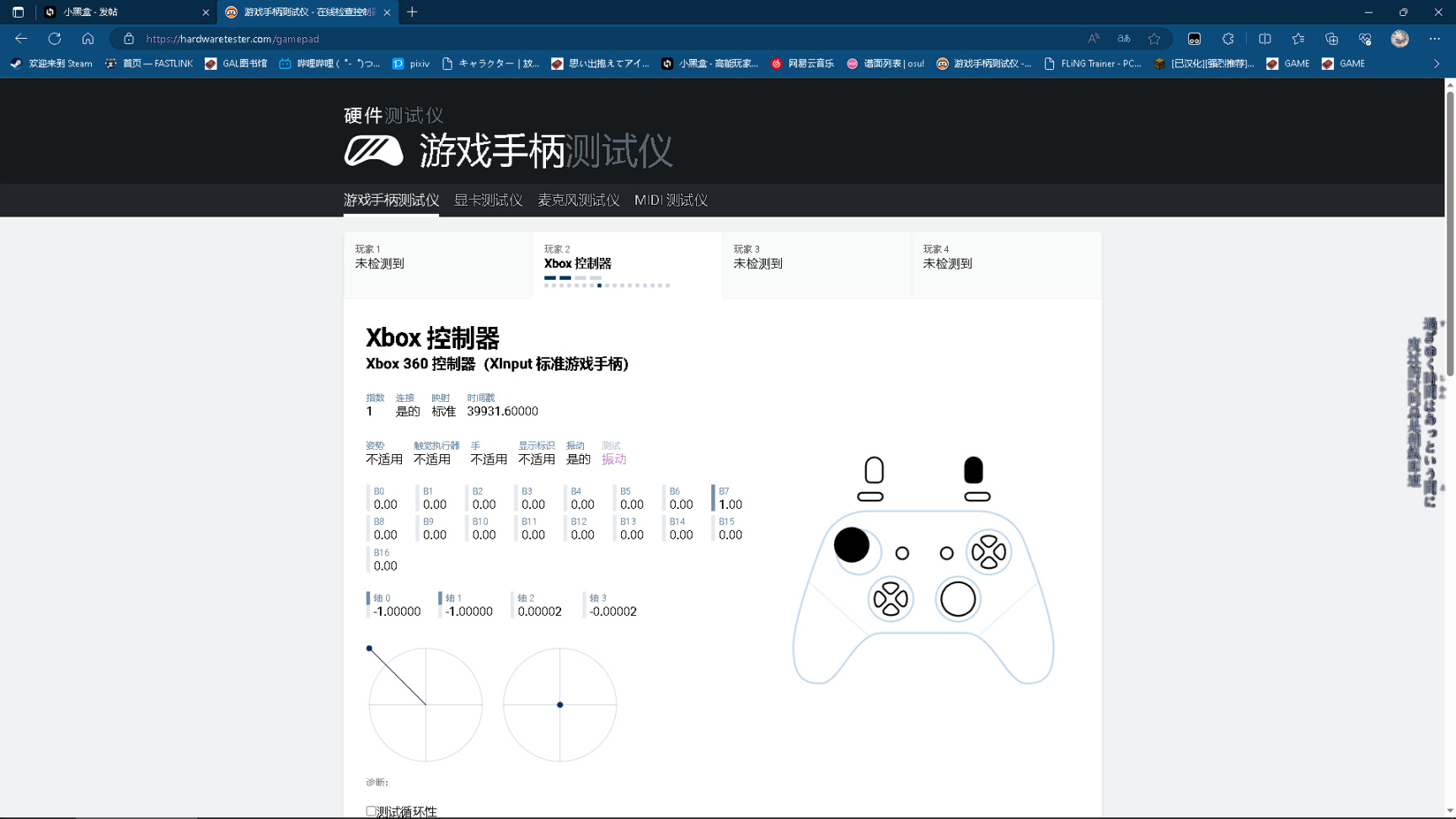Open Browser essentials heart icon
The width and height of the screenshot is (1456, 819).
pyautogui.click(x=1365, y=39)
